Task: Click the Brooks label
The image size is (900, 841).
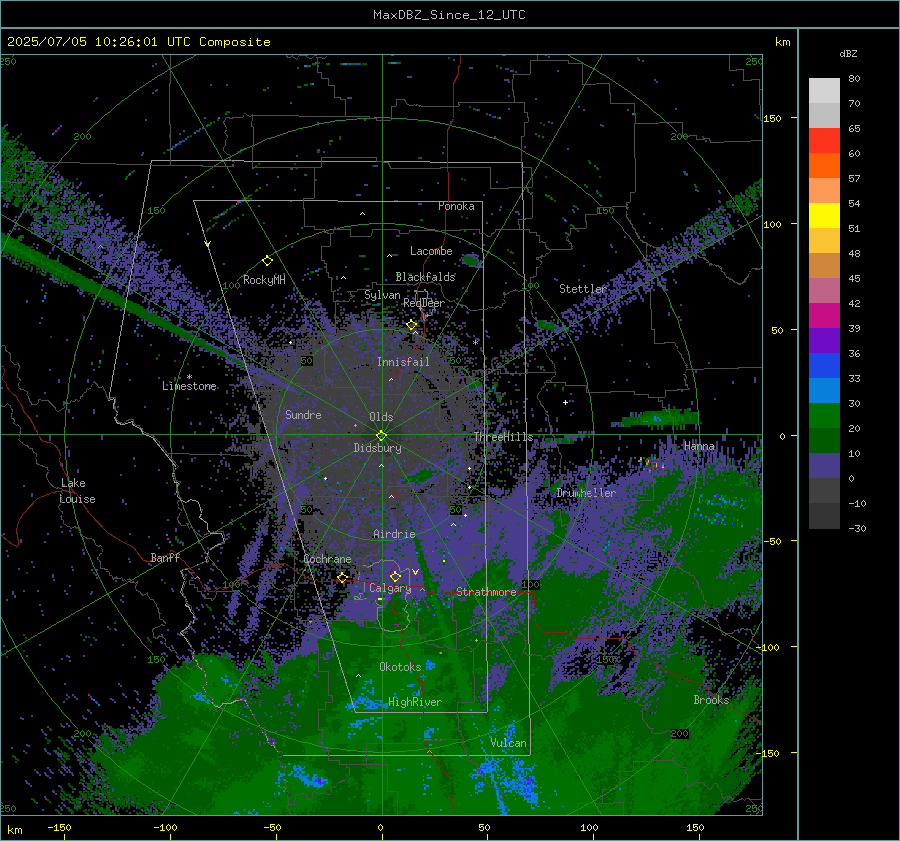Action: (x=711, y=700)
